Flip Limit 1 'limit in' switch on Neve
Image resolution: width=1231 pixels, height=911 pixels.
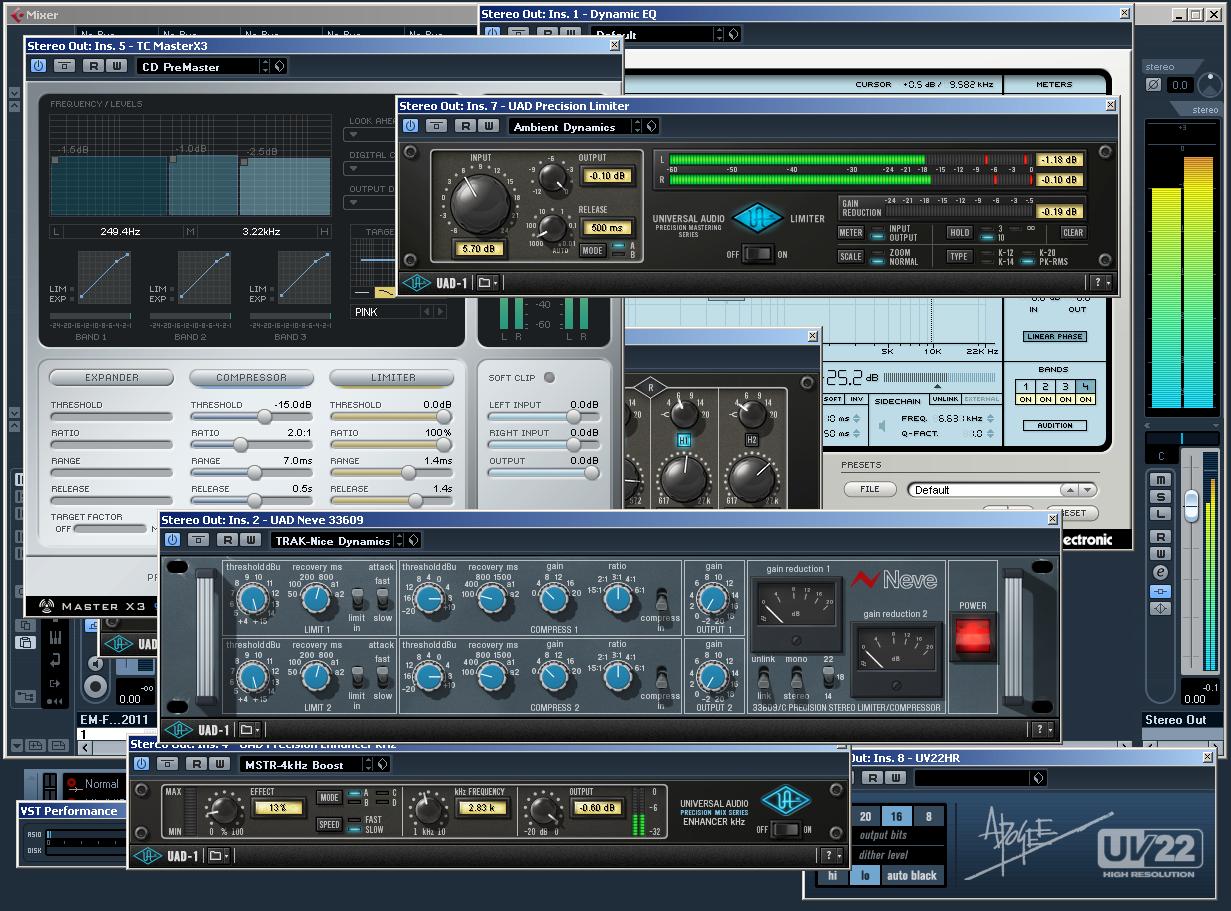[356, 599]
